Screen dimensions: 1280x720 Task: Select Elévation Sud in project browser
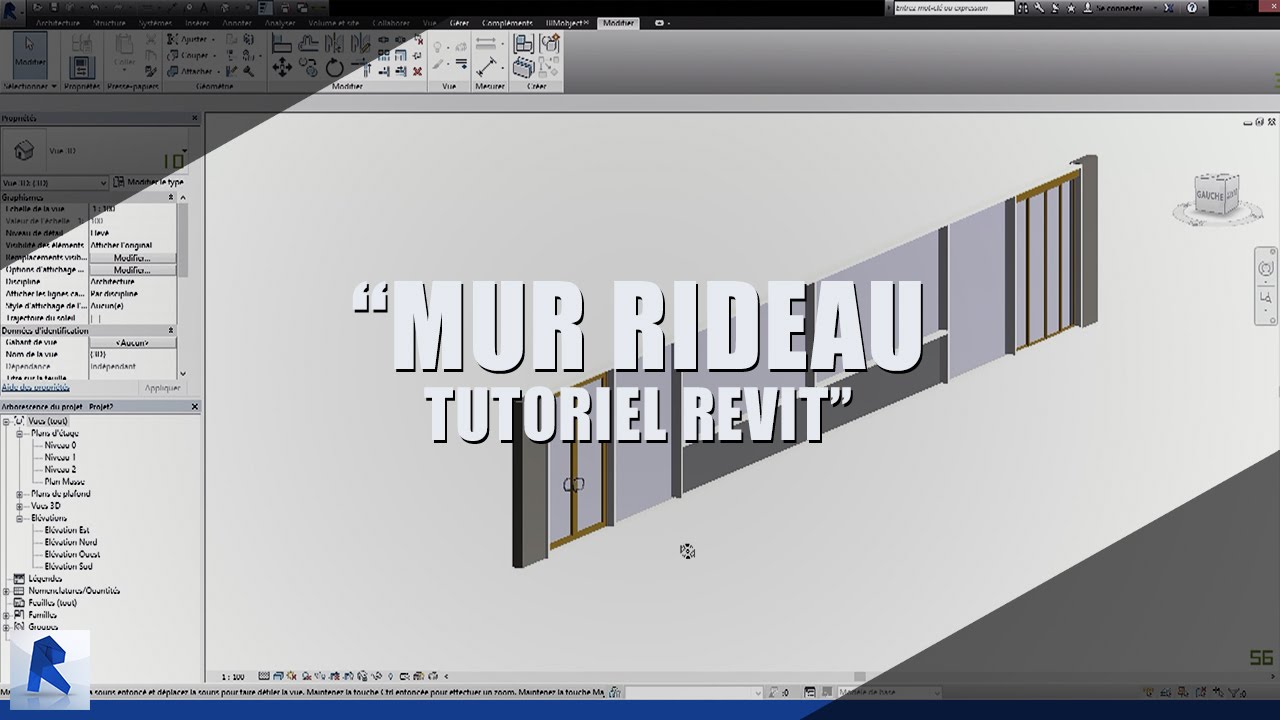click(69, 566)
